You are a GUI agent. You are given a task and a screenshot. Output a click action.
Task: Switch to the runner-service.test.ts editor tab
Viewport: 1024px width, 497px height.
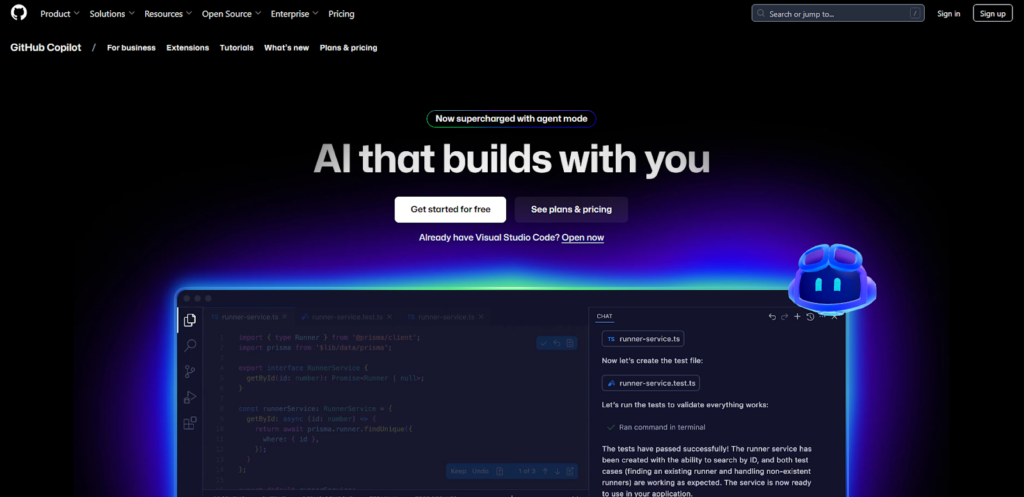pyautogui.click(x=346, y=317)
